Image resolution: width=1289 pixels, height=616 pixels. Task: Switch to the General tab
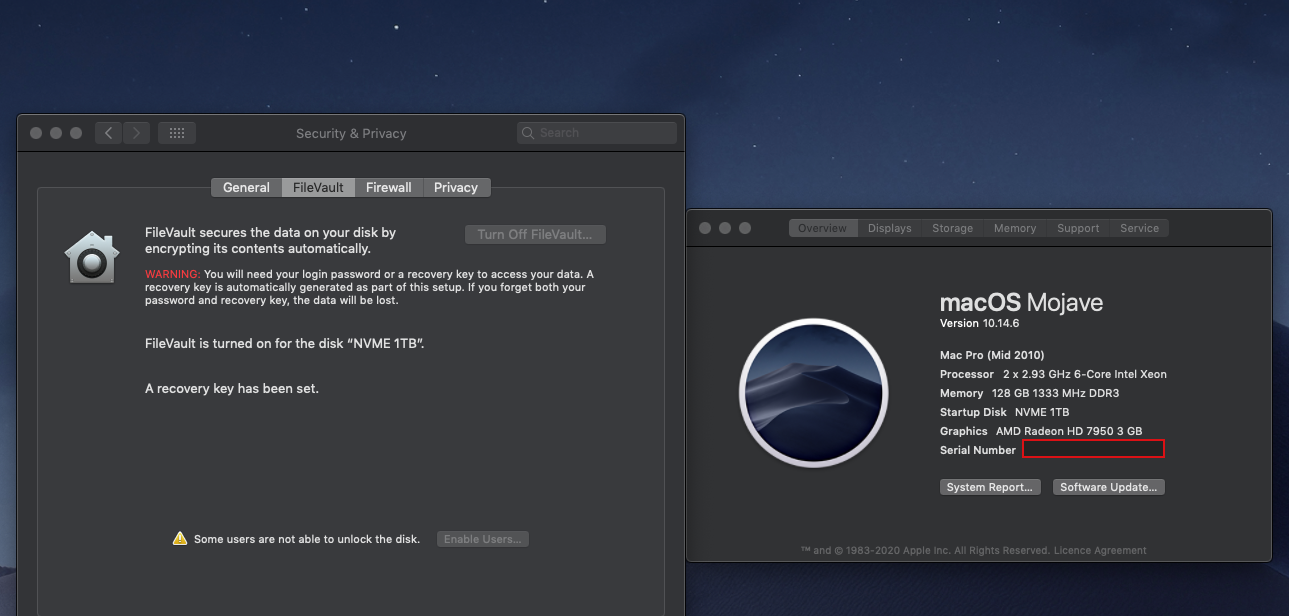(246, 187)
